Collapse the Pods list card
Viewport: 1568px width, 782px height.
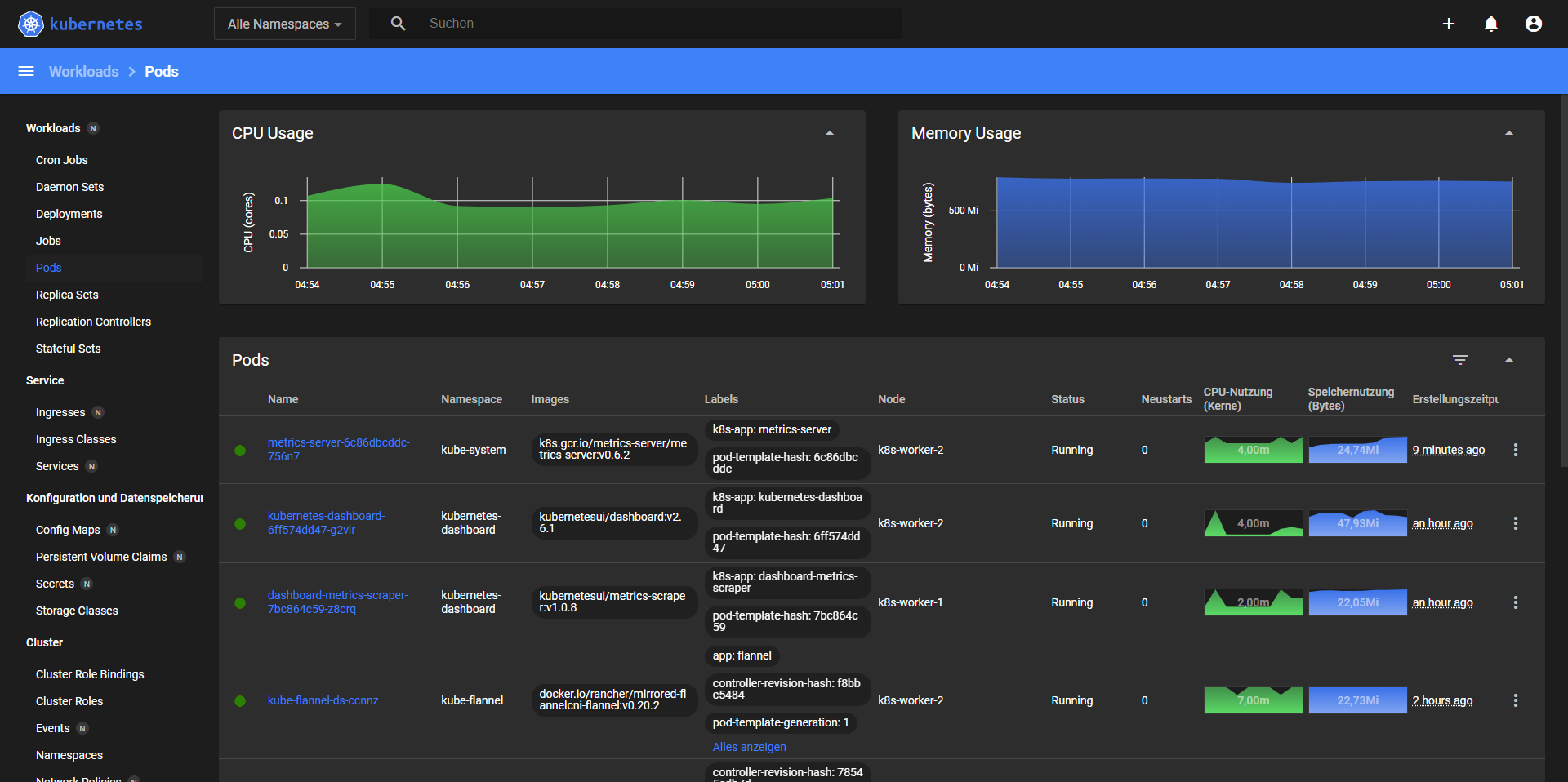(1509, 360)
